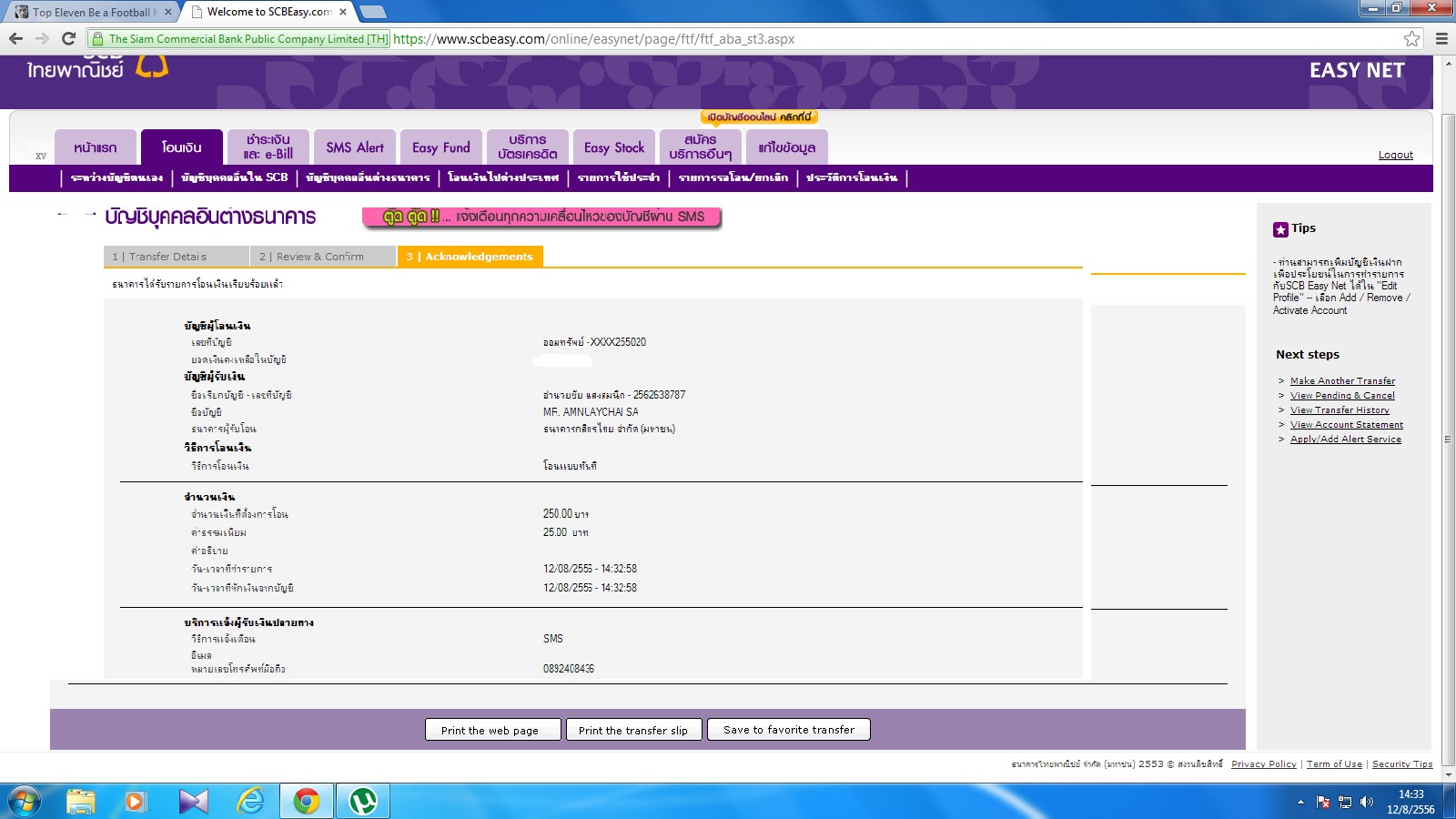Go to the SMS Alert tab
The image size is (1456, 819).
(x=355, y=147)
